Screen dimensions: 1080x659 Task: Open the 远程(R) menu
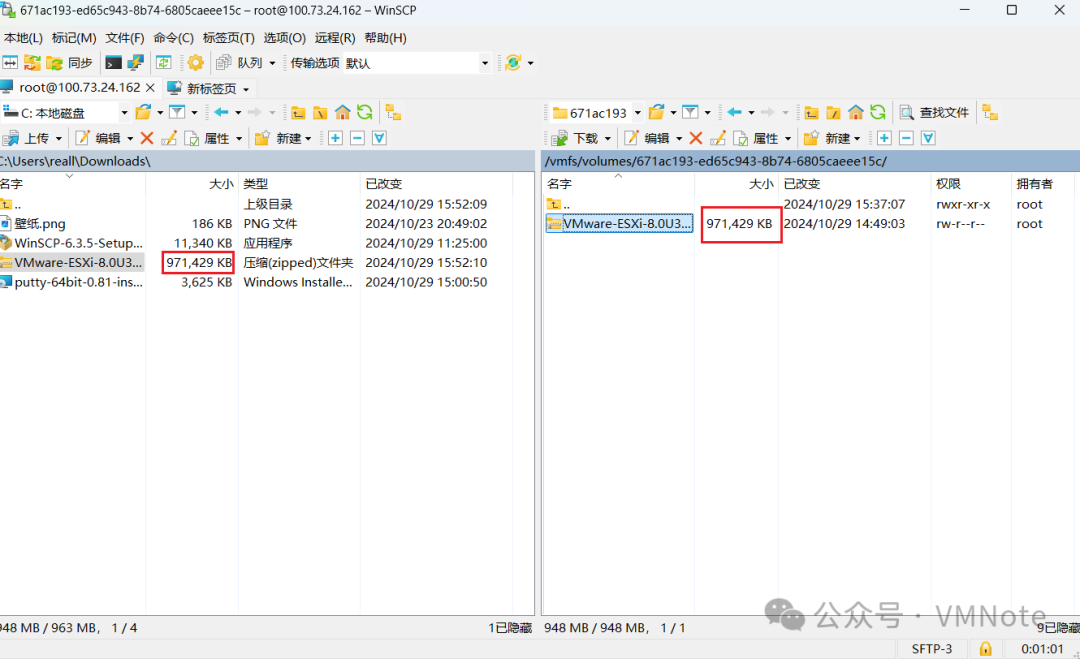335,38
